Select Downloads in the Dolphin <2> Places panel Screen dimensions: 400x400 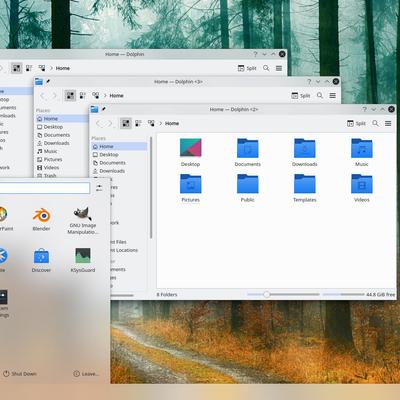[119, 171]
